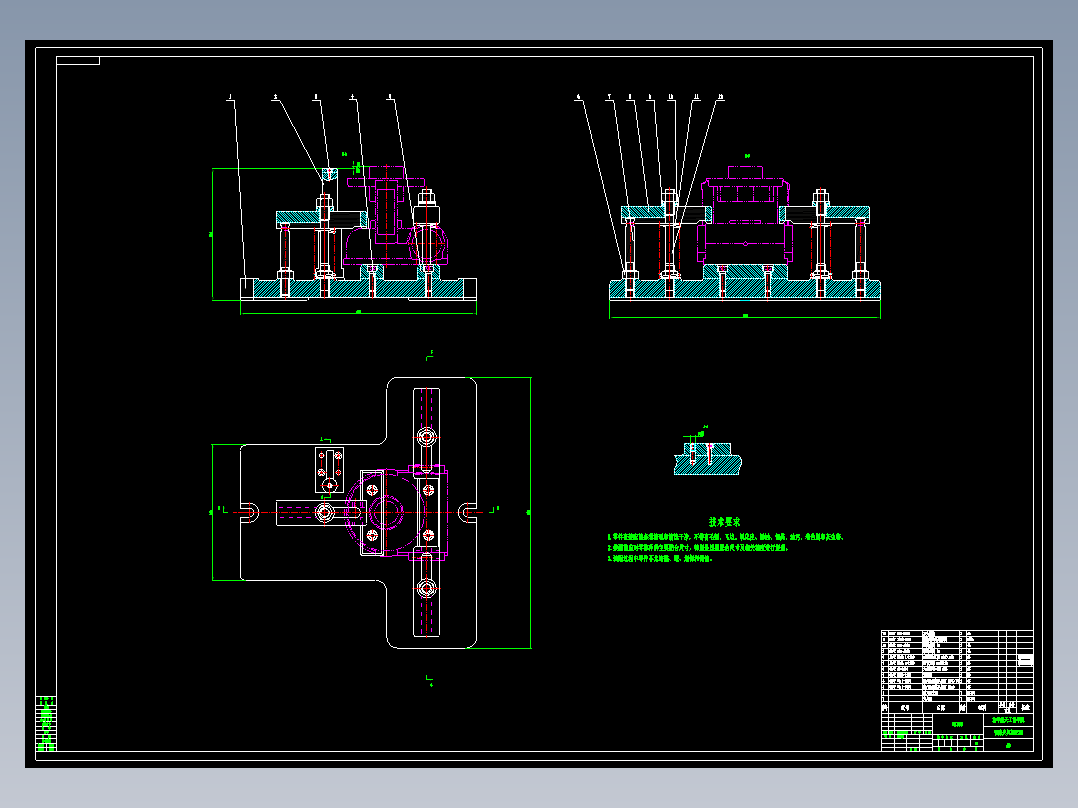Click the green technical requirements heading
Image resolution: width=1078 pixels, height=808 pixels.
tap(725, 522)
